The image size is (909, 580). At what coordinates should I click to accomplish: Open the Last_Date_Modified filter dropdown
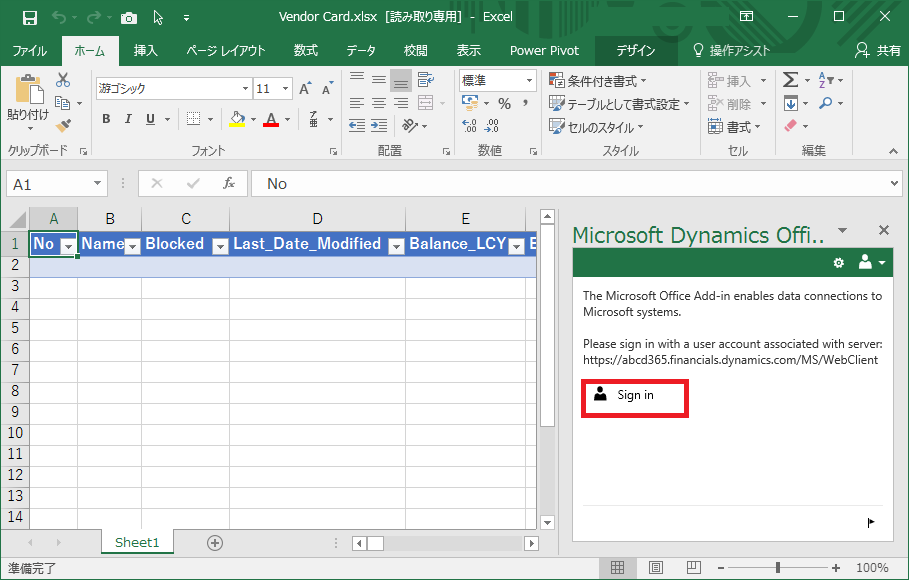(x=397, y=246)
